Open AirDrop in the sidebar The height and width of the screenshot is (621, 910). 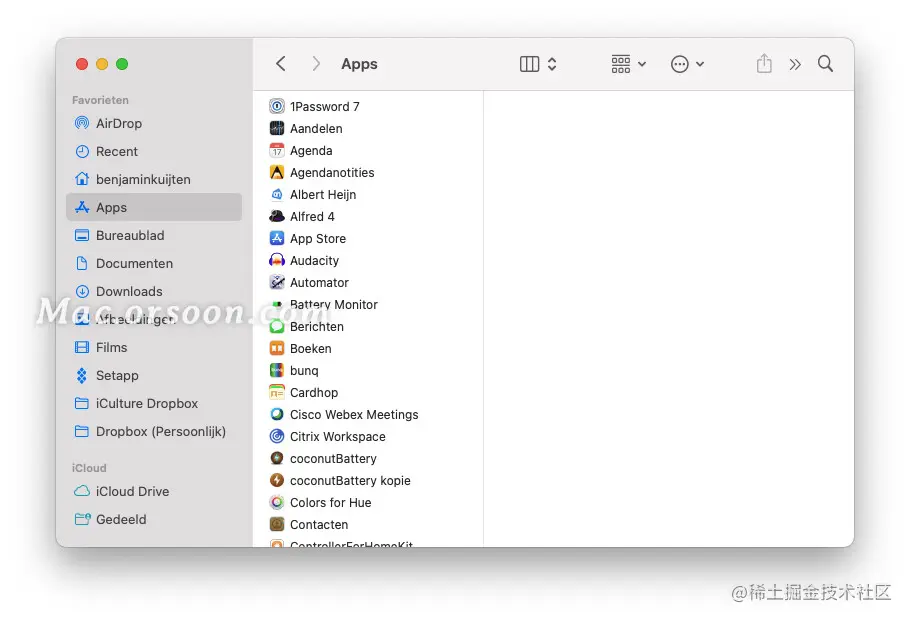point(154,123)
